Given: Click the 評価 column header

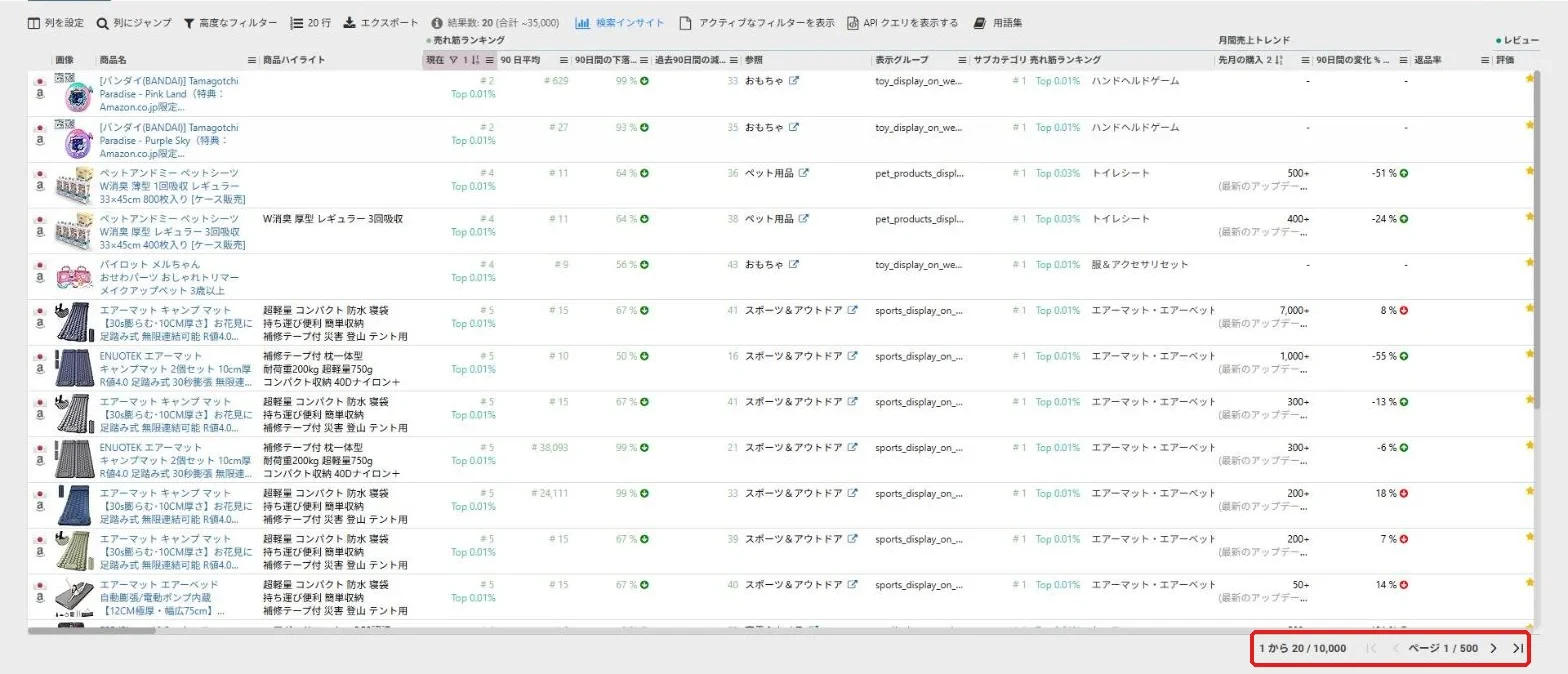Looking at the screenshot, I should click(x=1505, y=60).
